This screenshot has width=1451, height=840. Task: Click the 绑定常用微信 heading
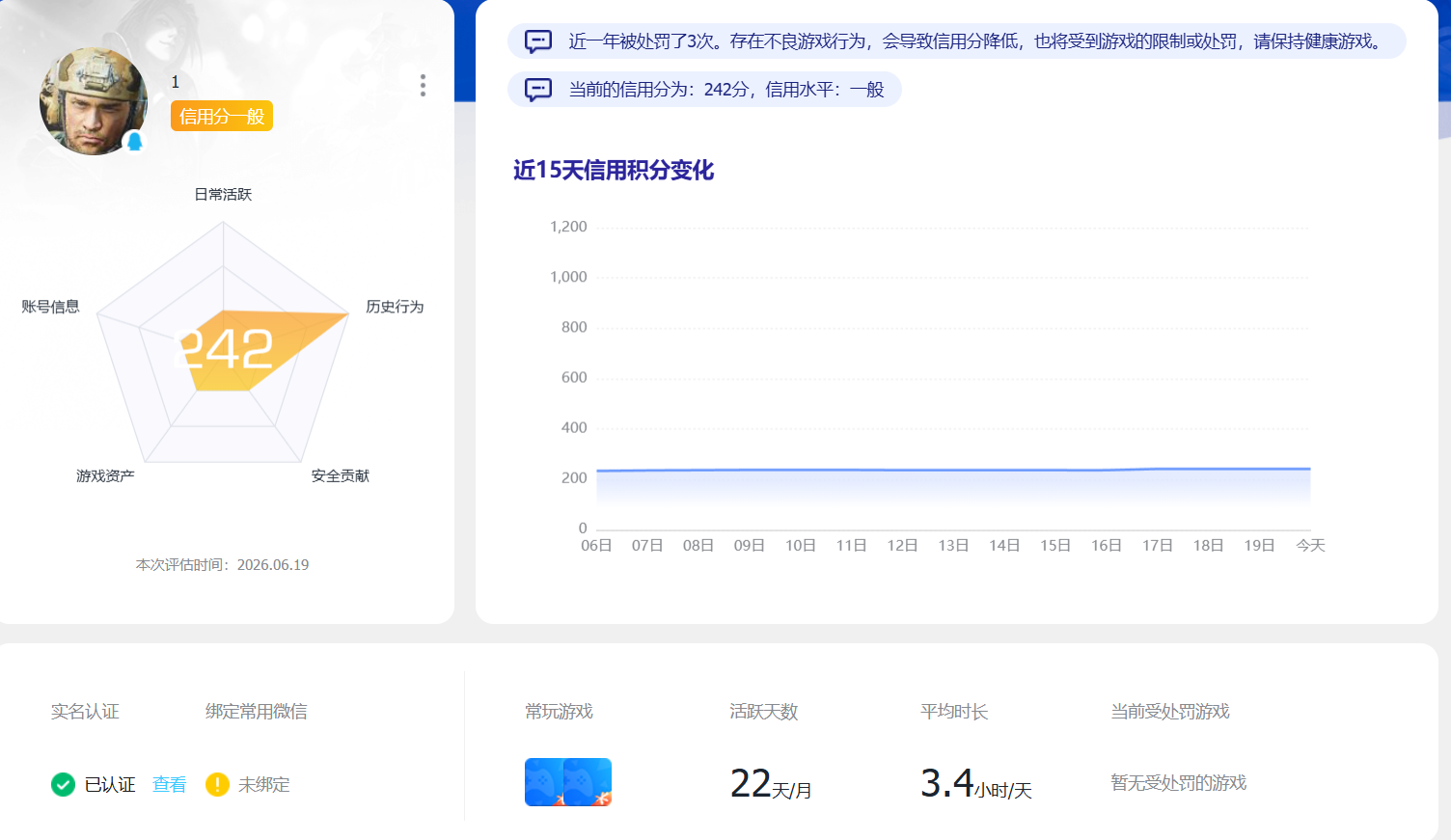257,711
